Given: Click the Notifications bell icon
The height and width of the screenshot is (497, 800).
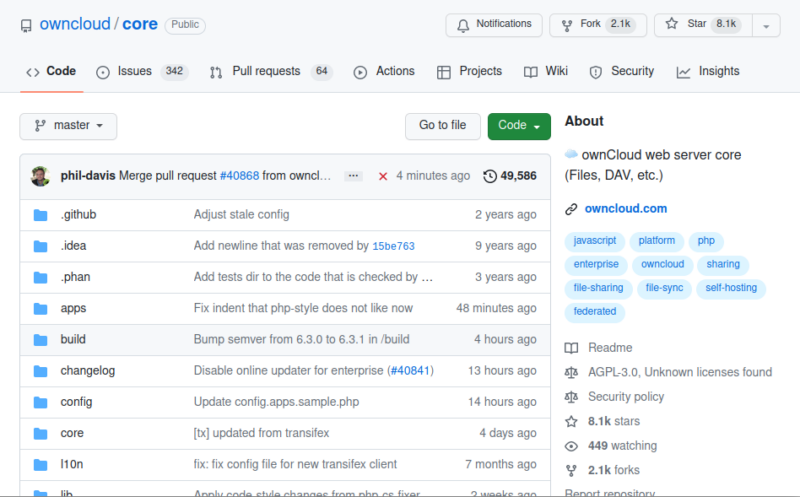Looking at the screenshot, I should point(463,25).
